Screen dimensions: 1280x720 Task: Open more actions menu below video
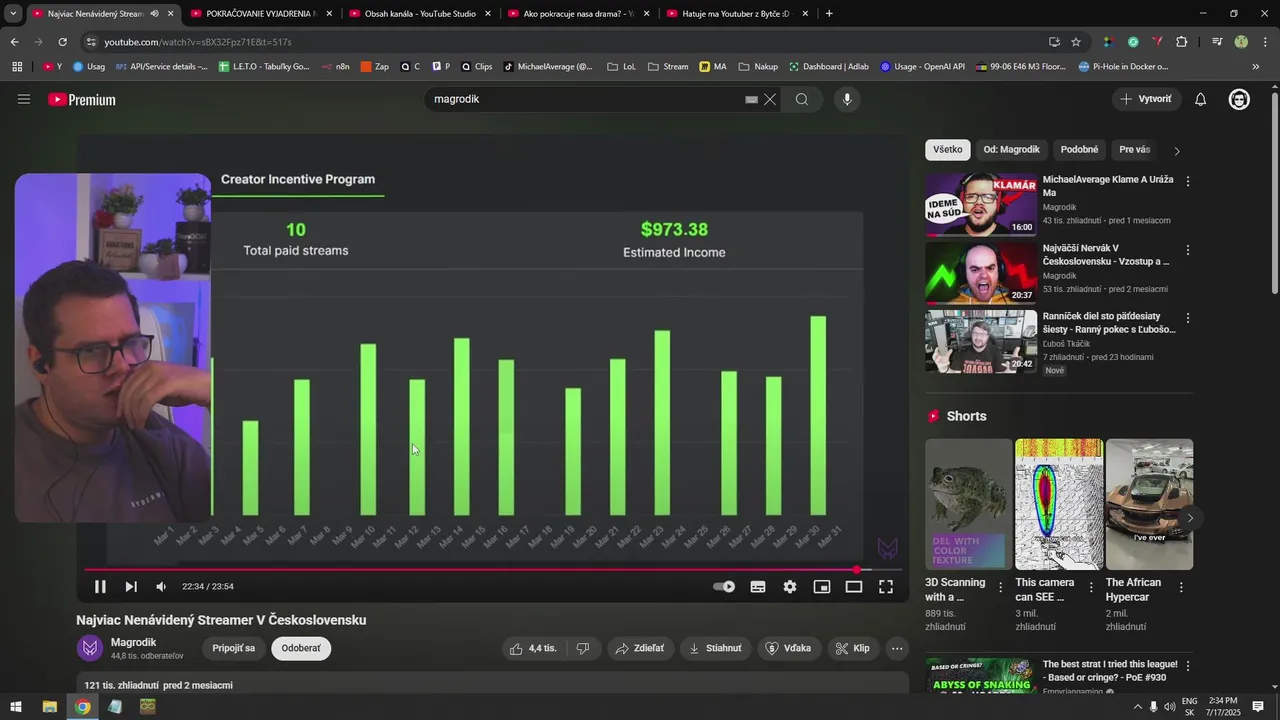[897, 648]
